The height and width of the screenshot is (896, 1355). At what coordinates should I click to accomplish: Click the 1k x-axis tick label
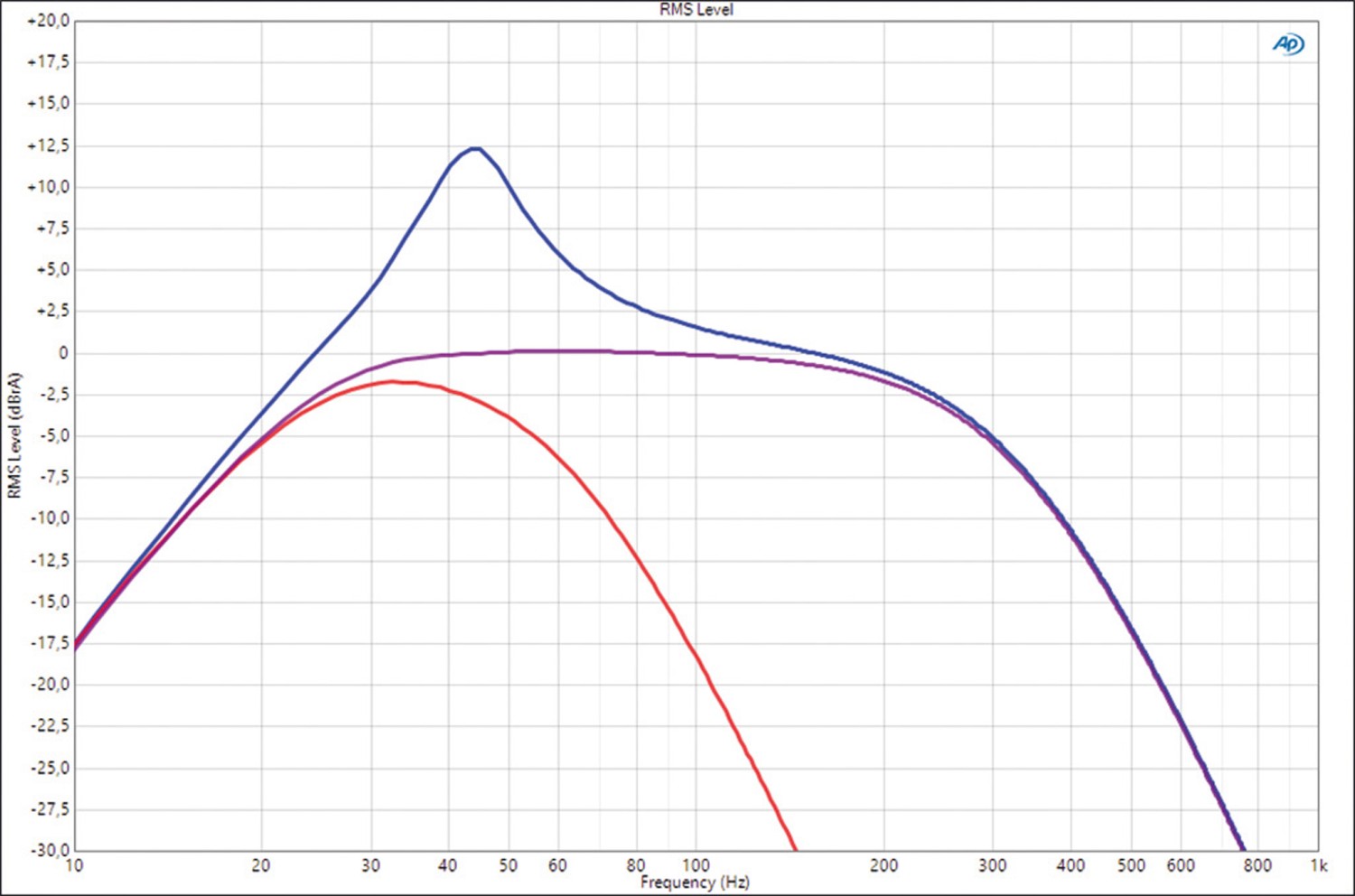[x=1319, y=865]
